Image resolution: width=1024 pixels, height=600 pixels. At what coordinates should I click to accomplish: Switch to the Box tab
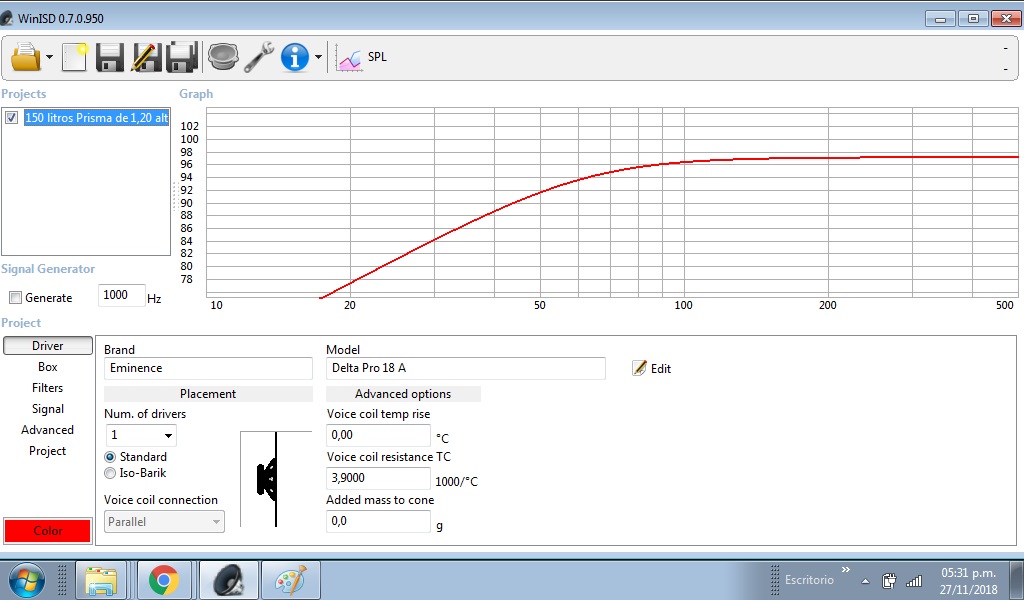tap(48, 367)
